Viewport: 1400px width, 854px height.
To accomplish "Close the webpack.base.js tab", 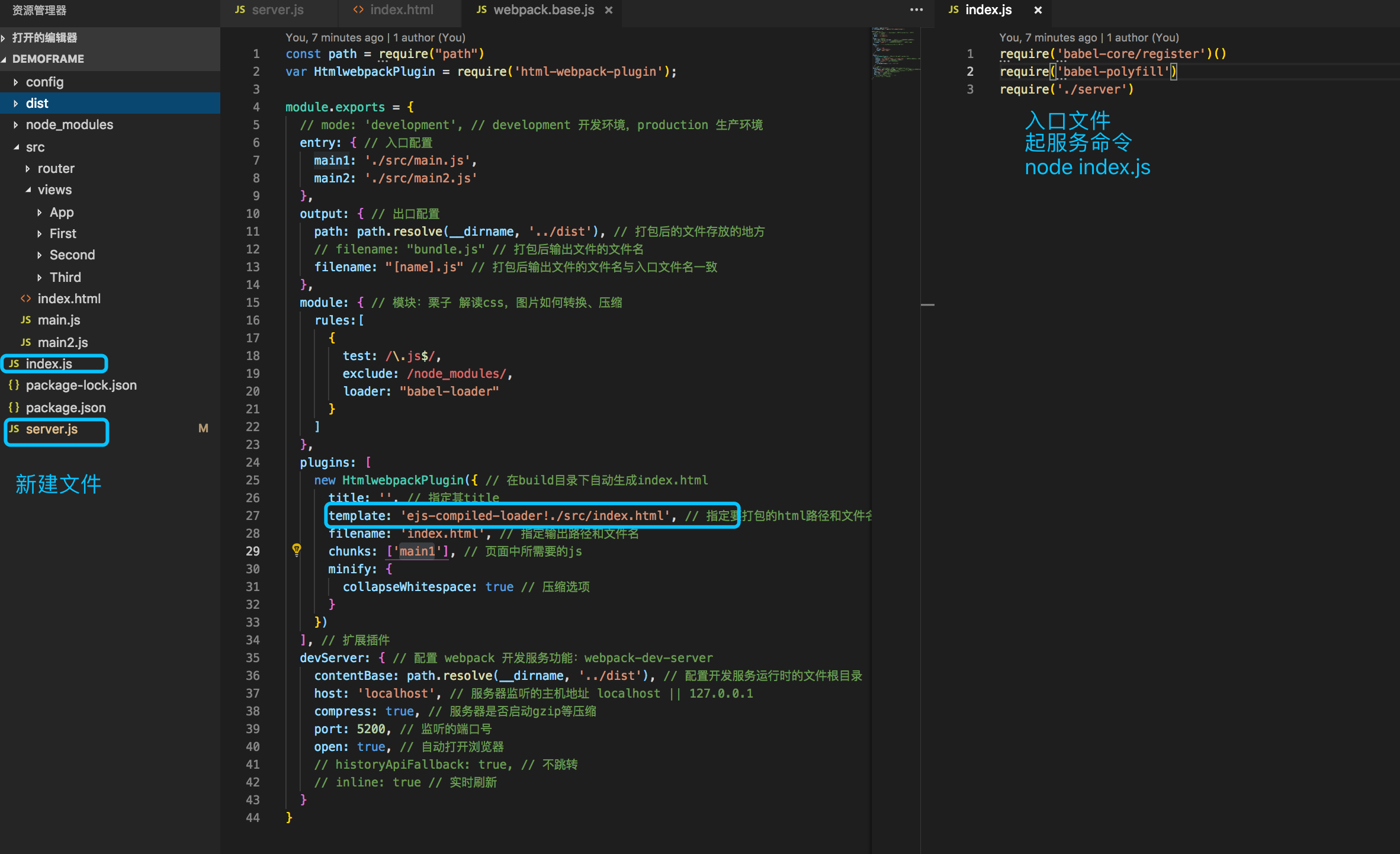I will (x=609, y=10).
